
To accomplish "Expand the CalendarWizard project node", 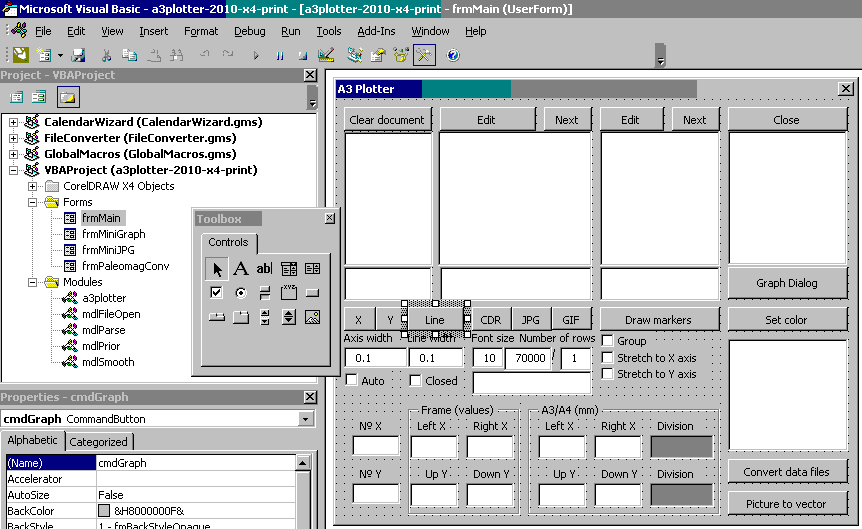I will (x=13, y=122).
